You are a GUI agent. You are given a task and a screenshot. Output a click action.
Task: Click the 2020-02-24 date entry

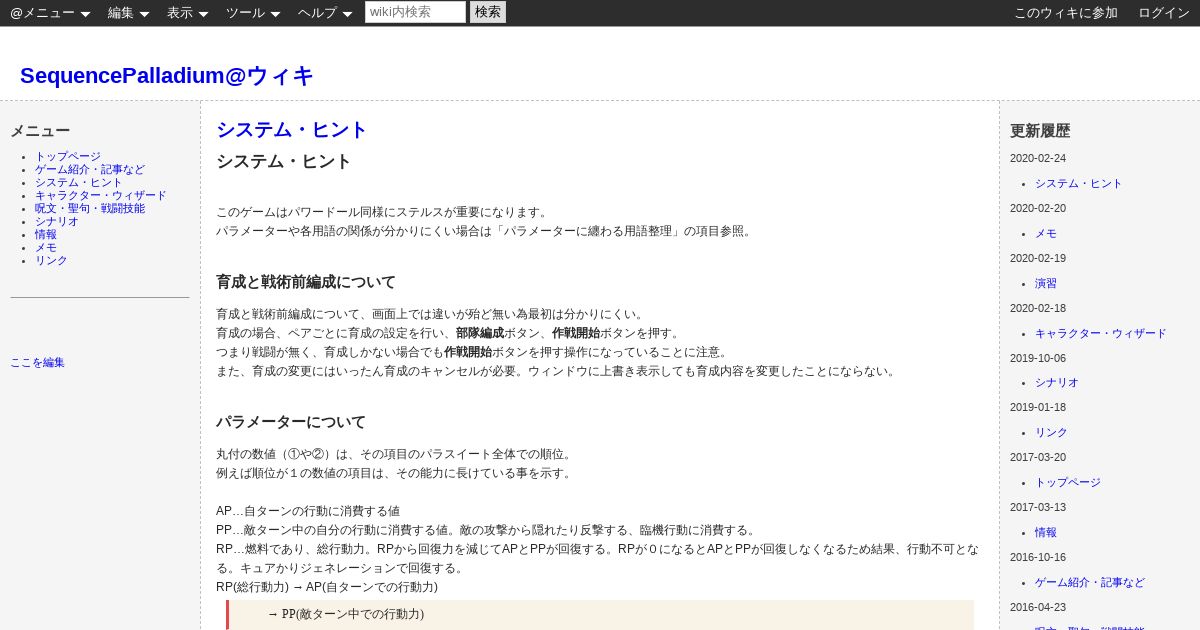click(x=1038, y=159)
